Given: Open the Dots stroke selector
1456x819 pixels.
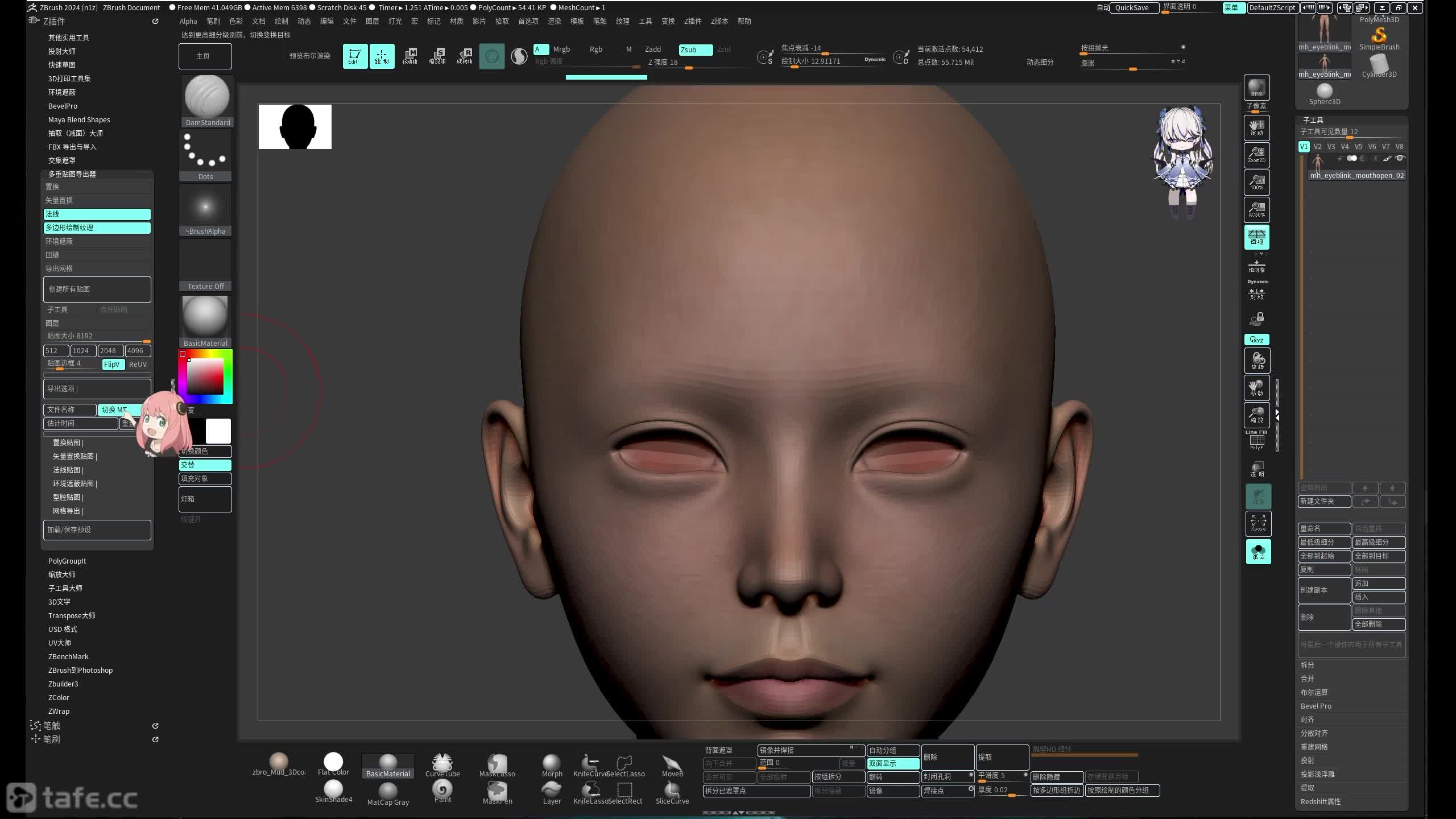Looking at the screenshot, I should pos(206,155).
